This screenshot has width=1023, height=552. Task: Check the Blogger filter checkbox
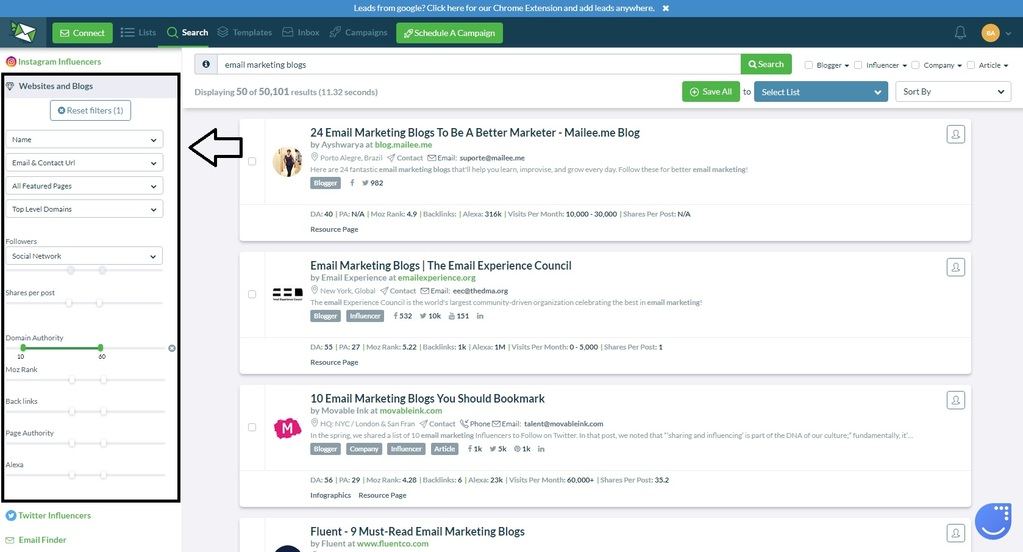809,65
